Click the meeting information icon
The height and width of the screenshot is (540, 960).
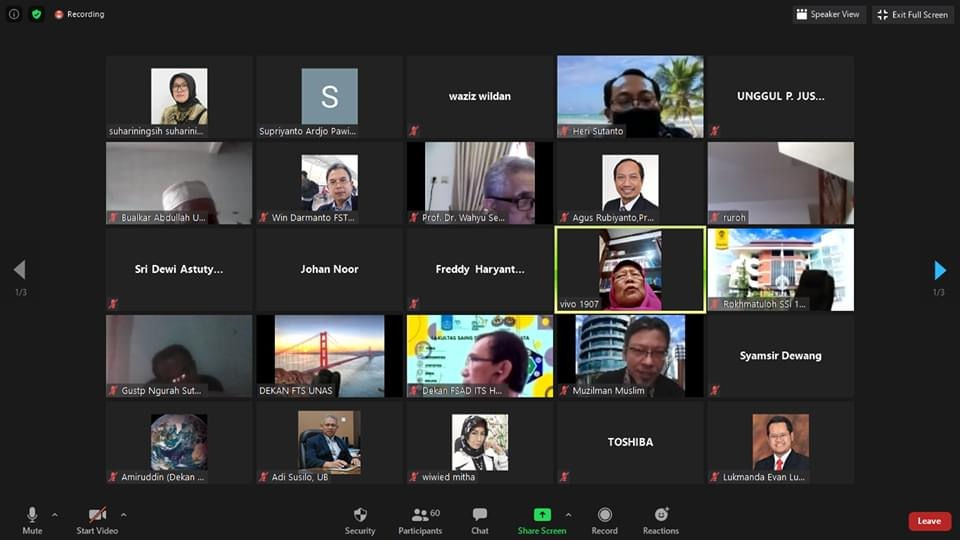[x=13, y=13]
